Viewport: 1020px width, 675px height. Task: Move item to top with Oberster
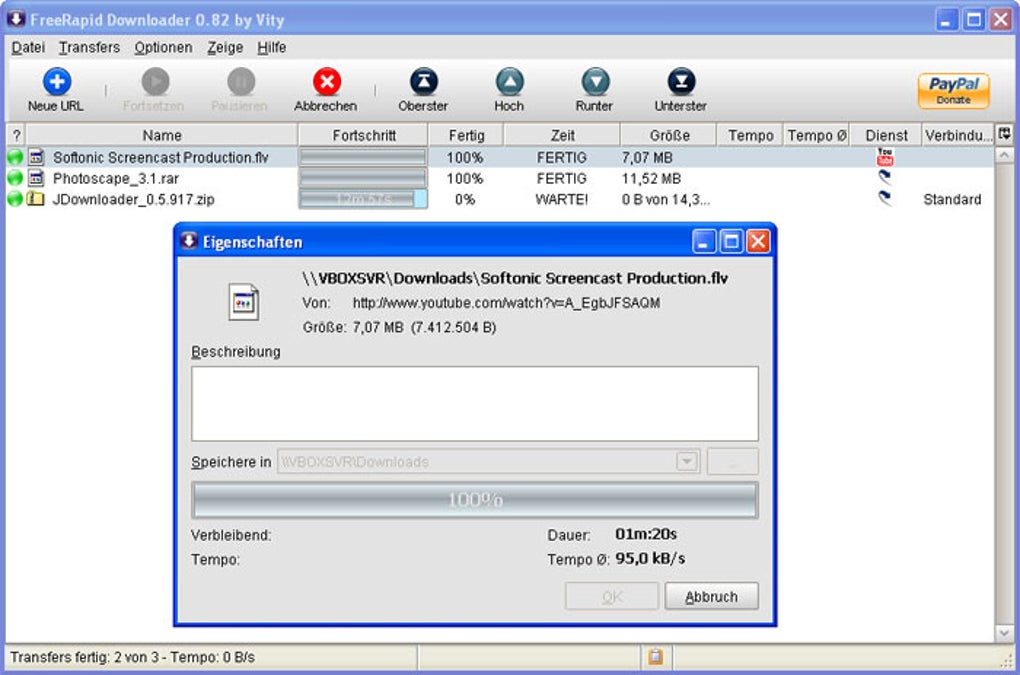[x=423, y=81]
